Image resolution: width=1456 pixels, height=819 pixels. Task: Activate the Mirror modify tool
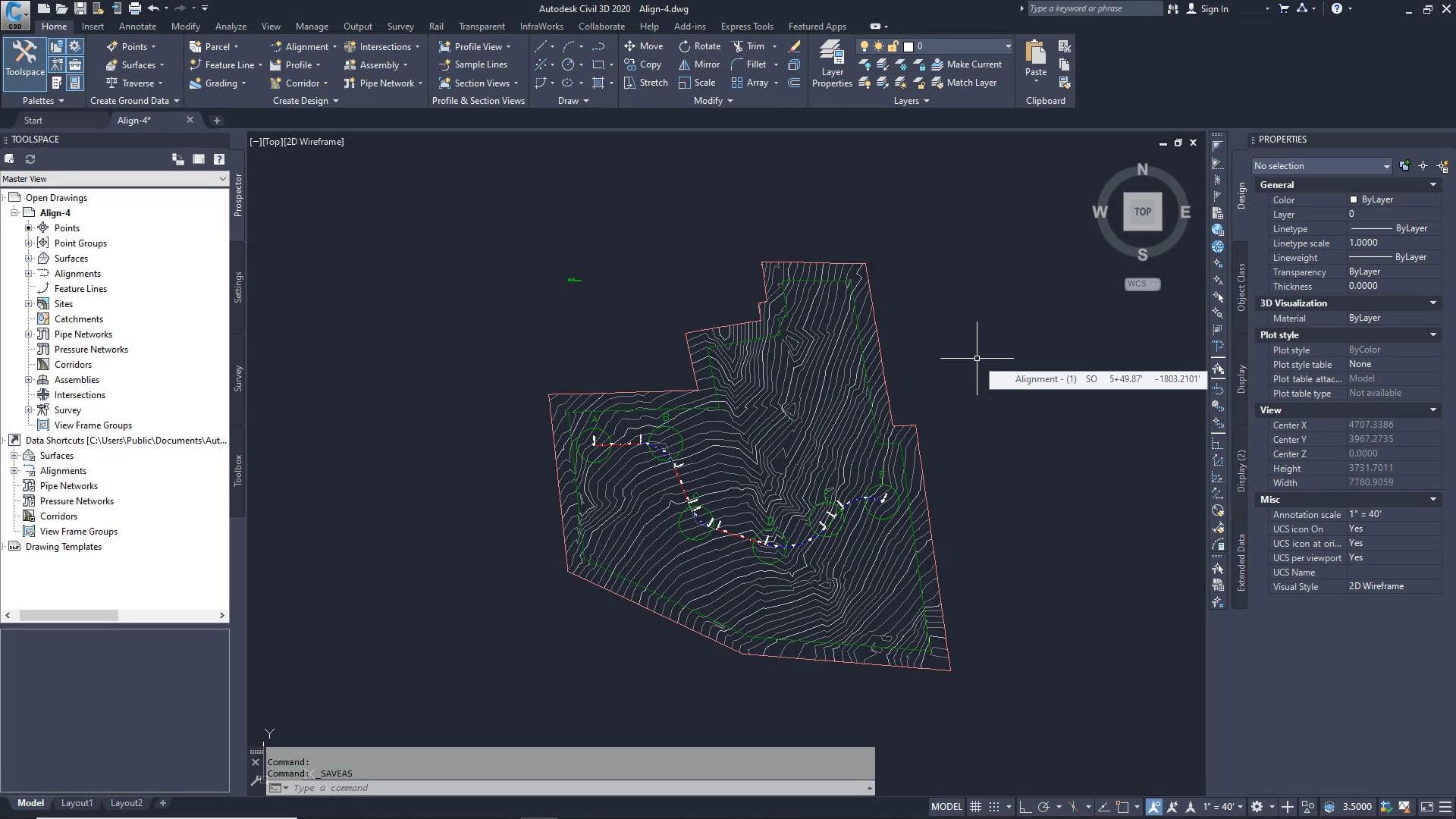click(698, 64)
